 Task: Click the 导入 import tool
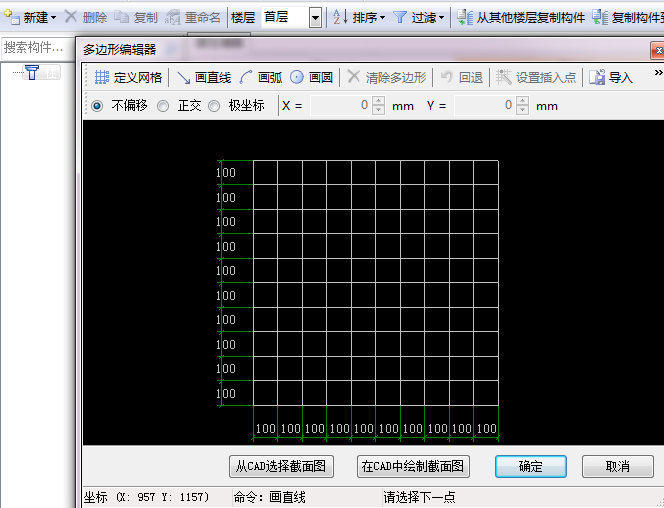[x=611, y=77]
